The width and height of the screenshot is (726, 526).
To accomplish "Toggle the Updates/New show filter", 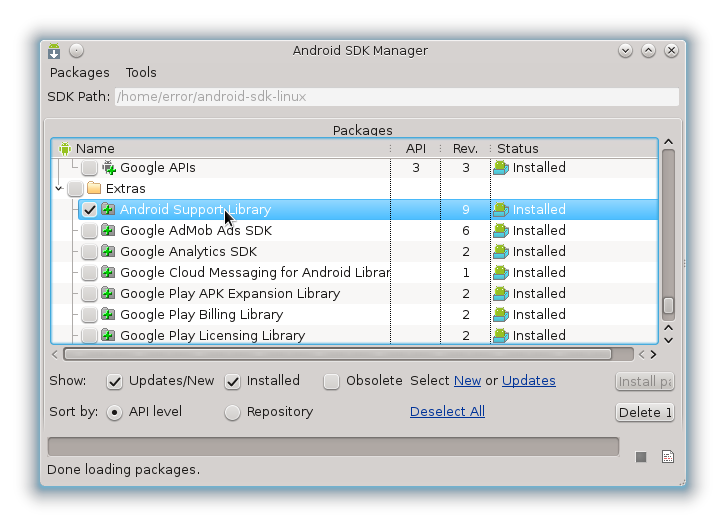I will [x=114, y=382].
